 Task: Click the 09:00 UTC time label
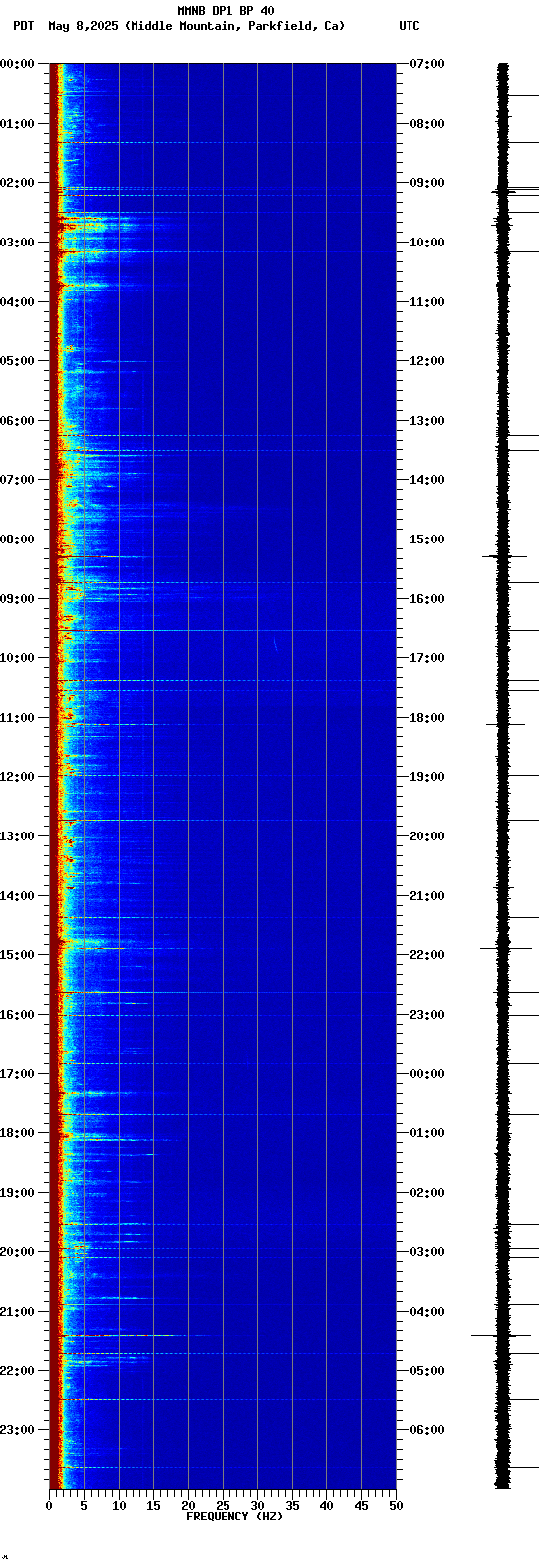click(x=427, y=183)
